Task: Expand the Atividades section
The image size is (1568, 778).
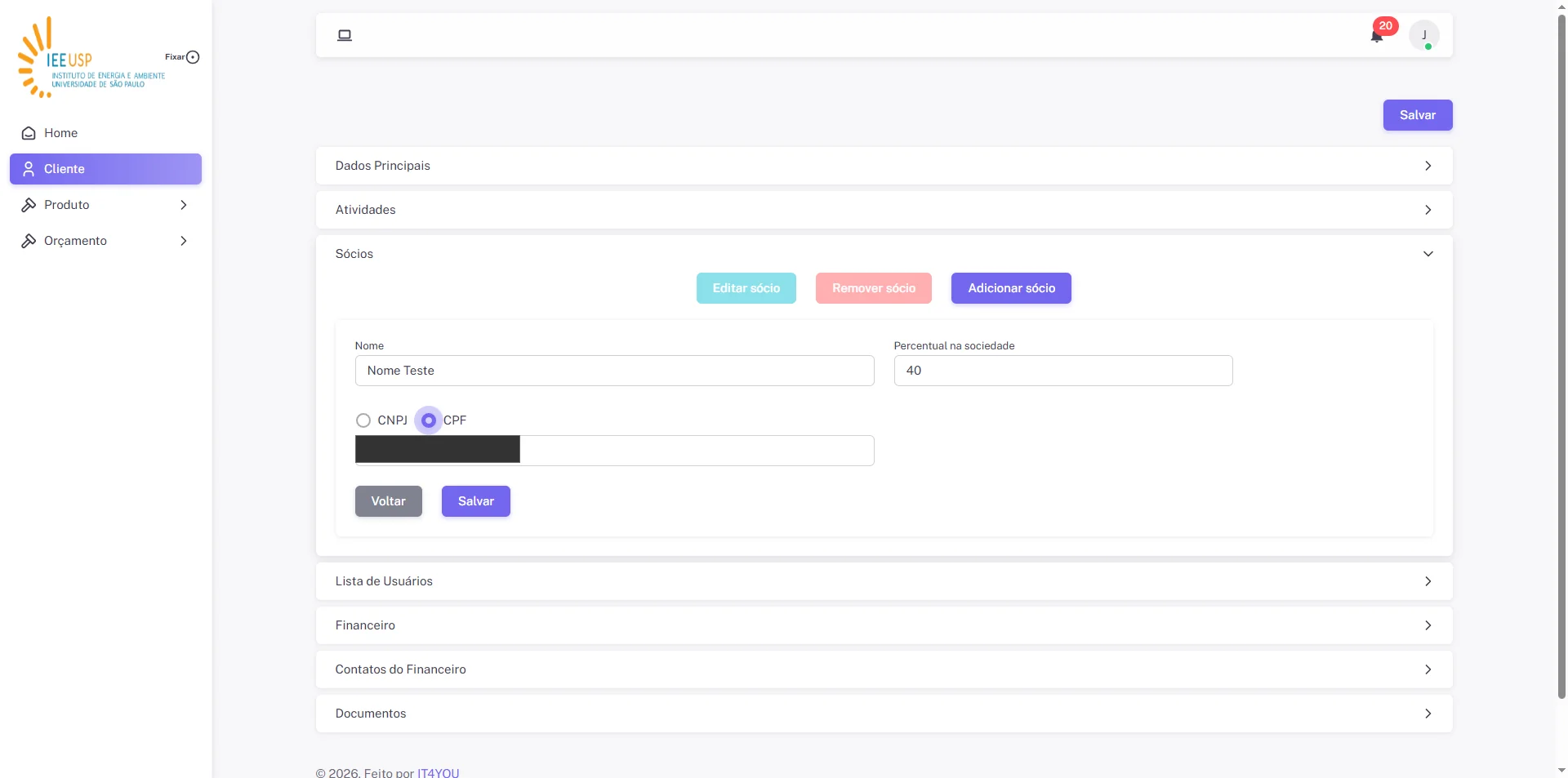Action: point(884,210)
